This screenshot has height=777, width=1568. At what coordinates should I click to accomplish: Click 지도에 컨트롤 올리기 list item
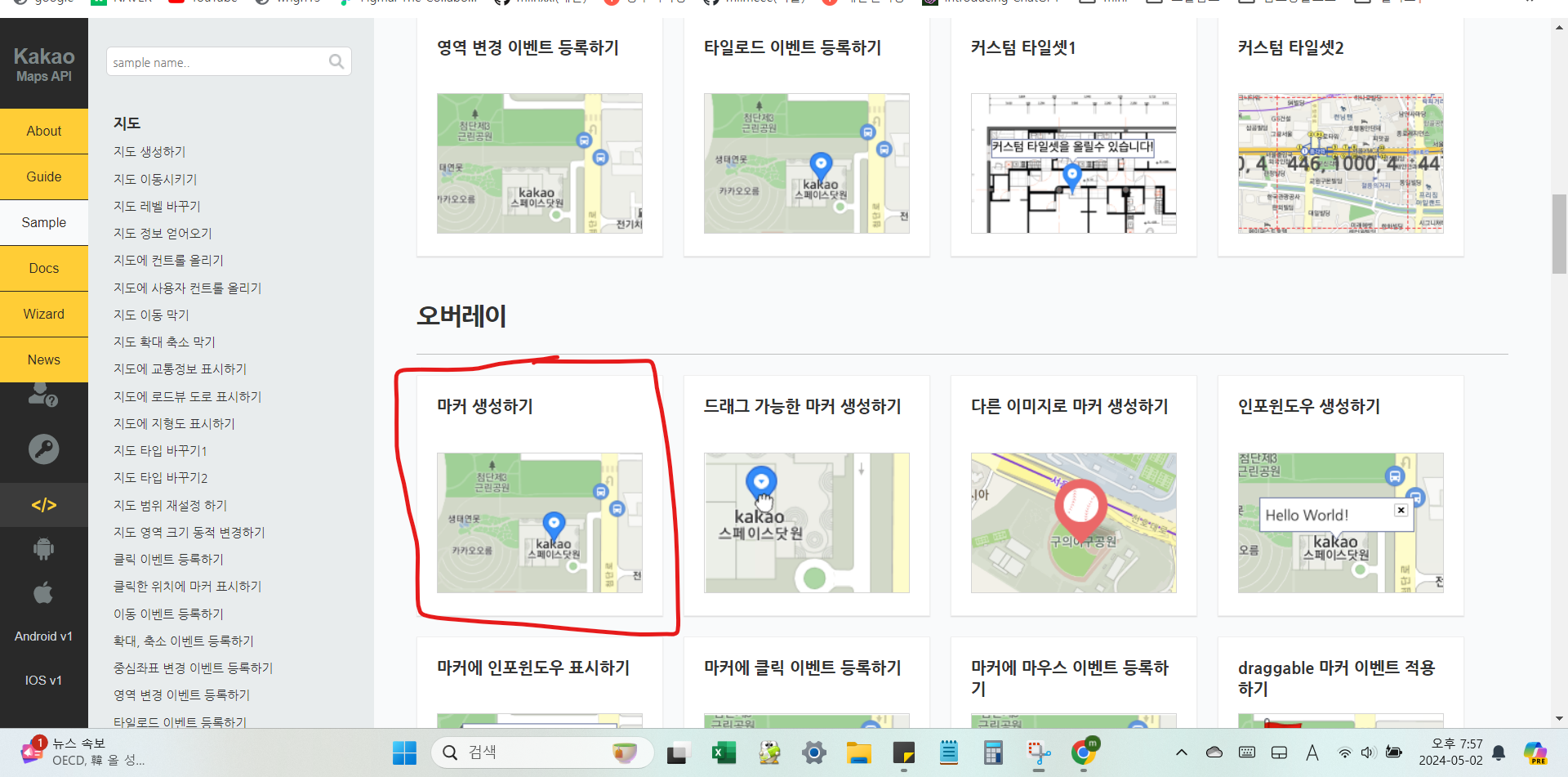click(168, 260)
